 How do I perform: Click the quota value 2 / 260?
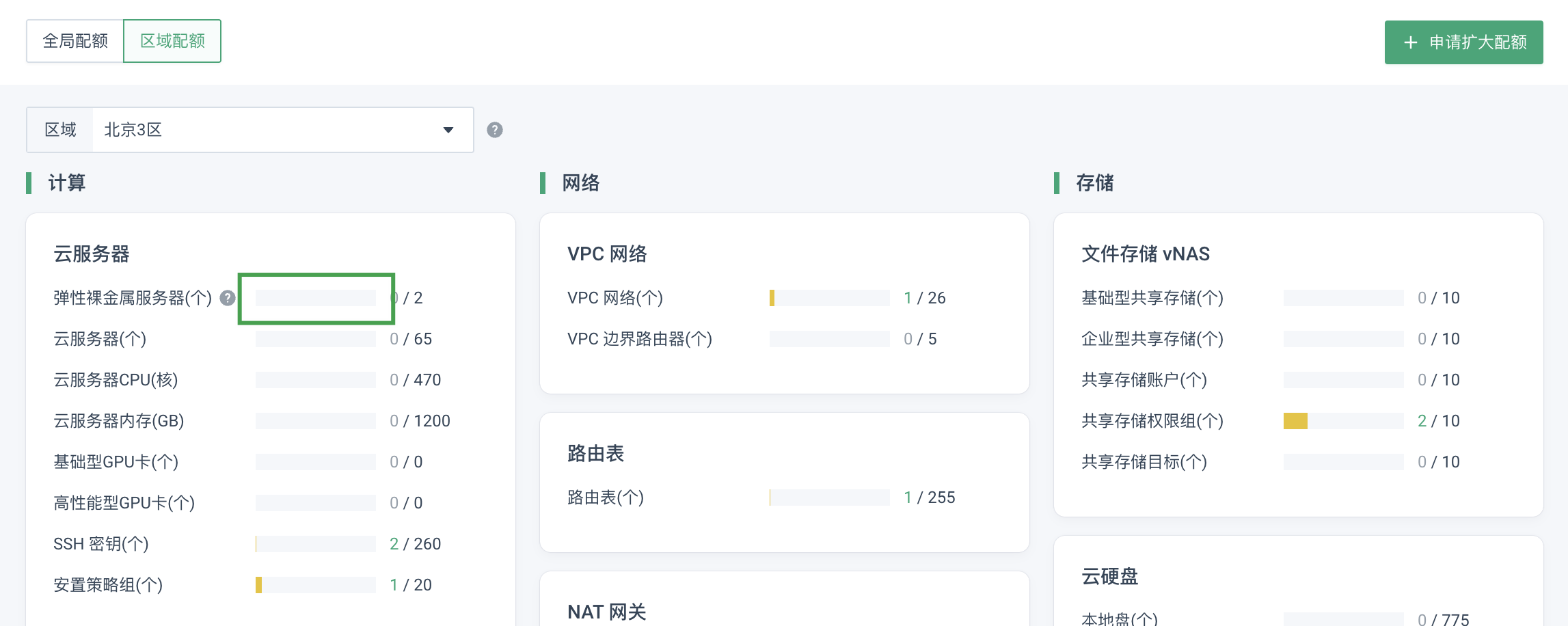[416, 544]
